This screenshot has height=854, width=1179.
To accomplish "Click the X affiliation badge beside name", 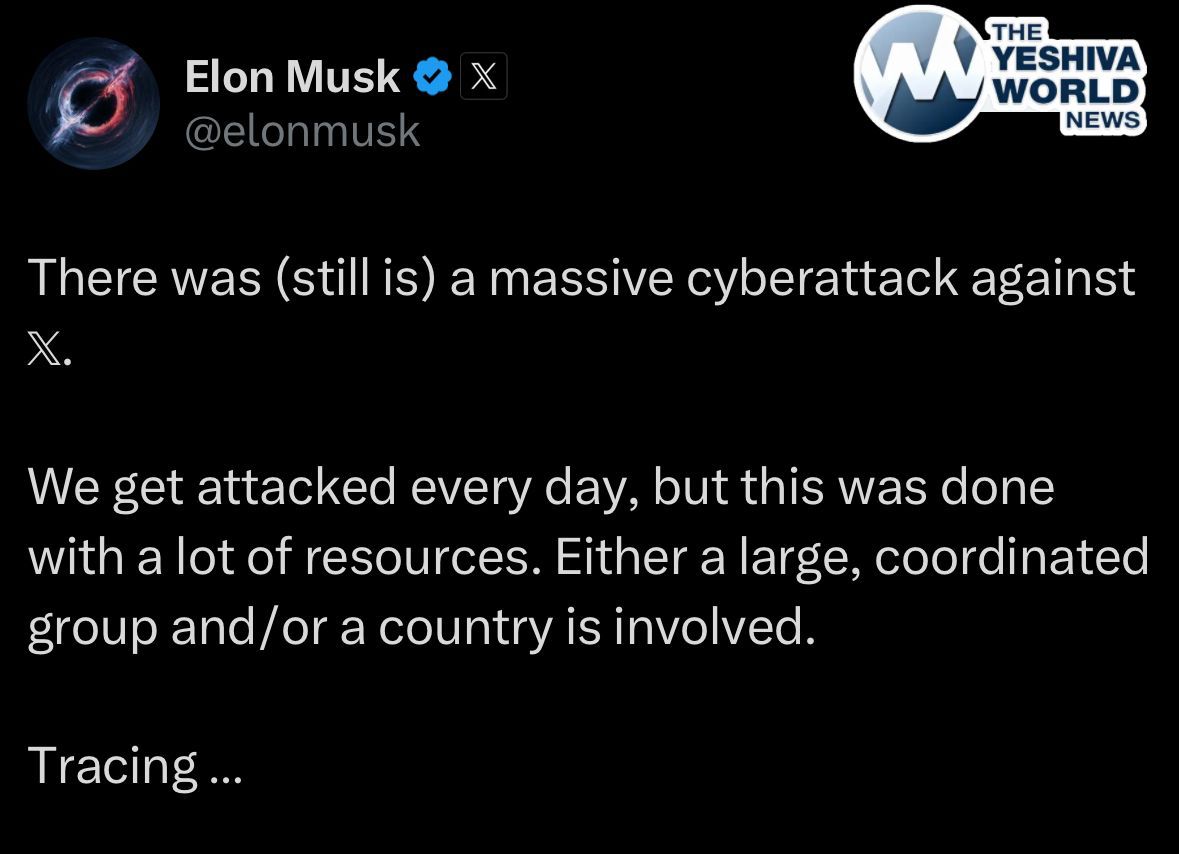I will [x=483, y=77].
